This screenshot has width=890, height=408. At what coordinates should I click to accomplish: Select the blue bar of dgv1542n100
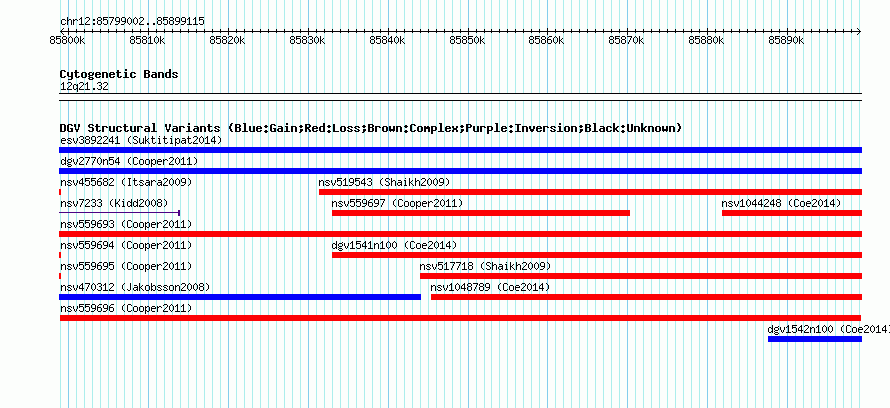(x=815, y=339)
